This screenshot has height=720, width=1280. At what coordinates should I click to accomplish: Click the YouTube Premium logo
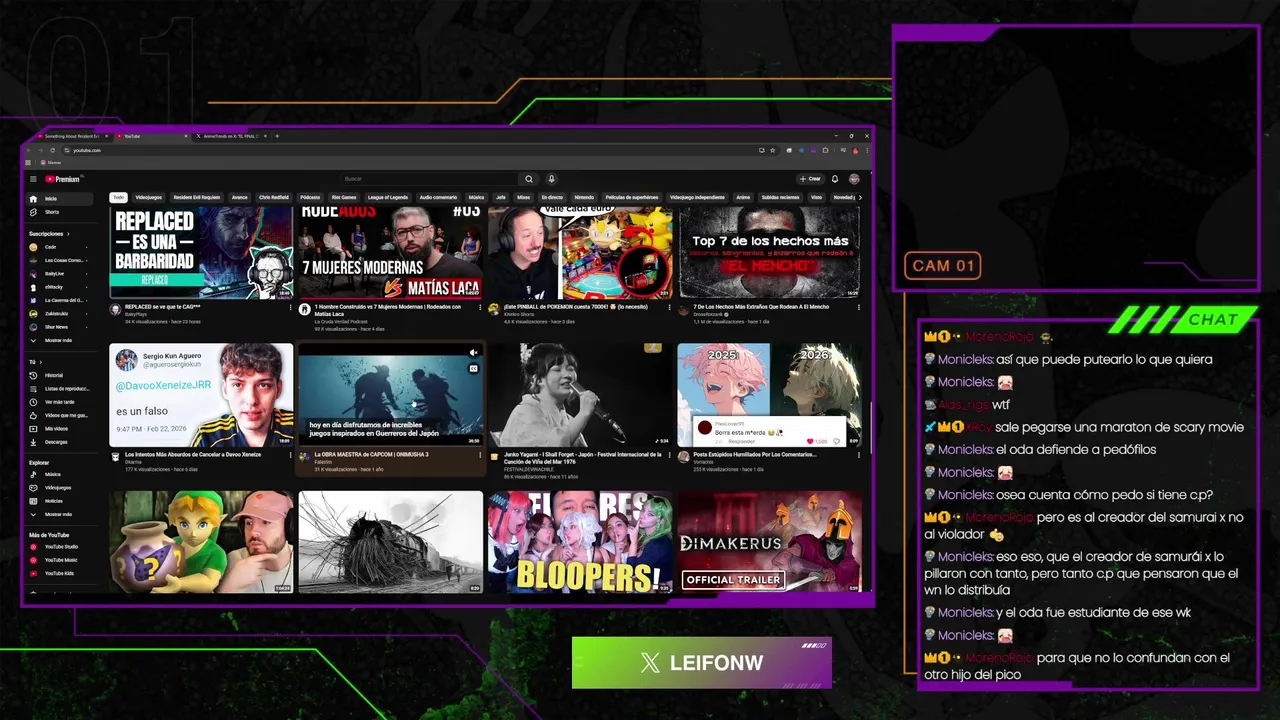[63, 179]
